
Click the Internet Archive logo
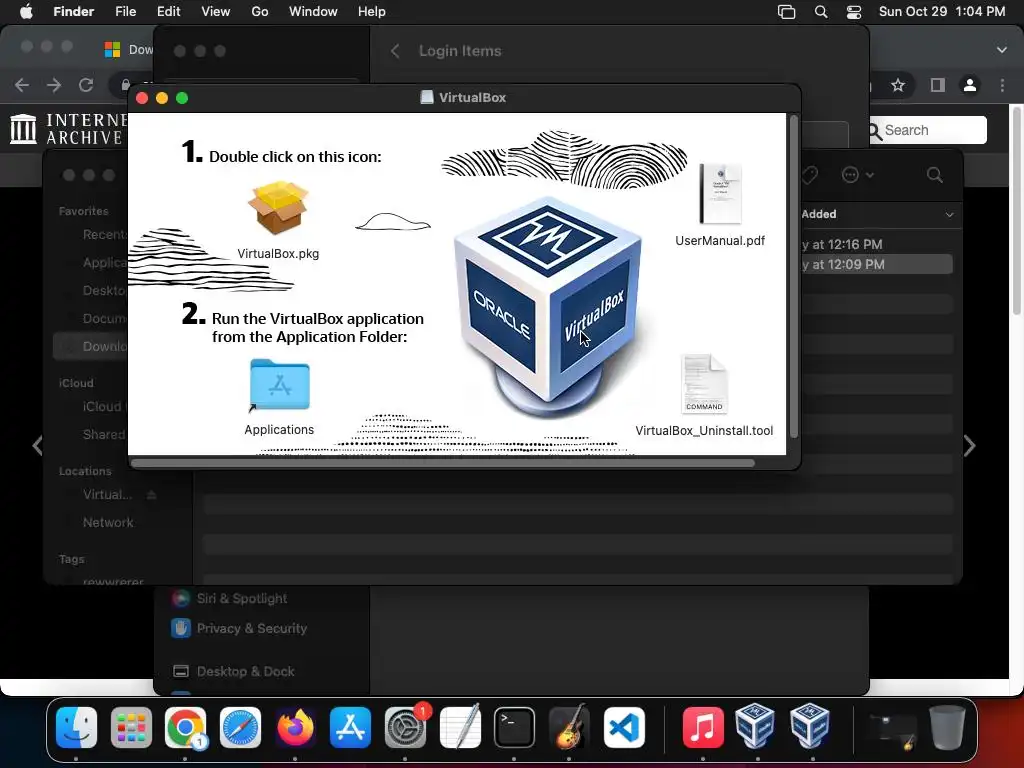point(69,129)
